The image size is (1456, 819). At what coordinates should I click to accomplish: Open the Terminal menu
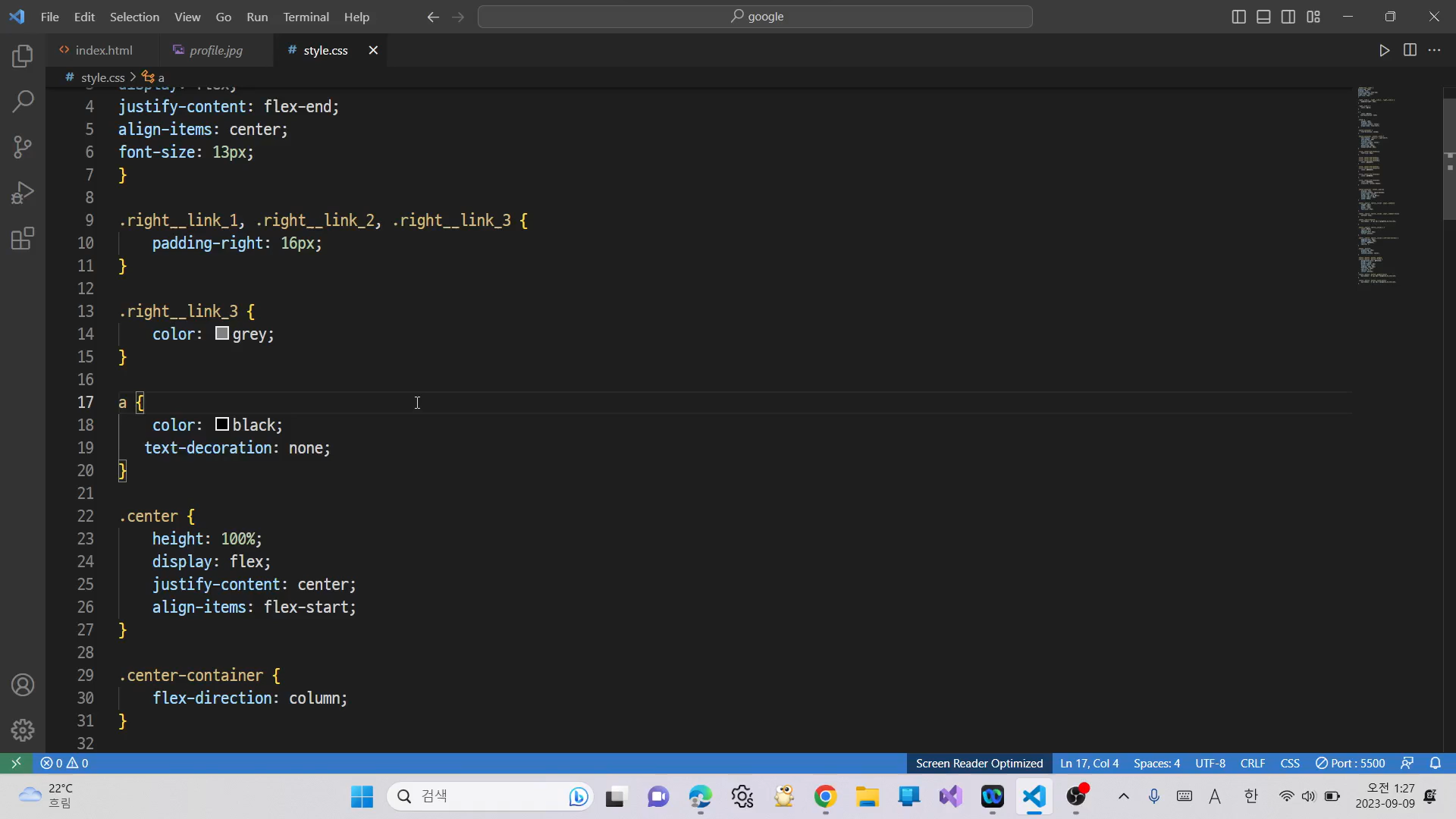(306, 17)
